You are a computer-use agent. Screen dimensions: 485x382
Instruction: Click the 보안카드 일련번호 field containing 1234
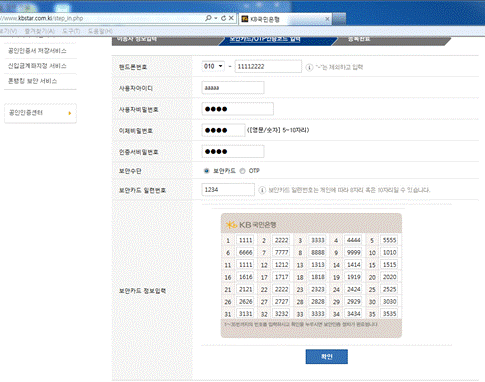point(228,190)
